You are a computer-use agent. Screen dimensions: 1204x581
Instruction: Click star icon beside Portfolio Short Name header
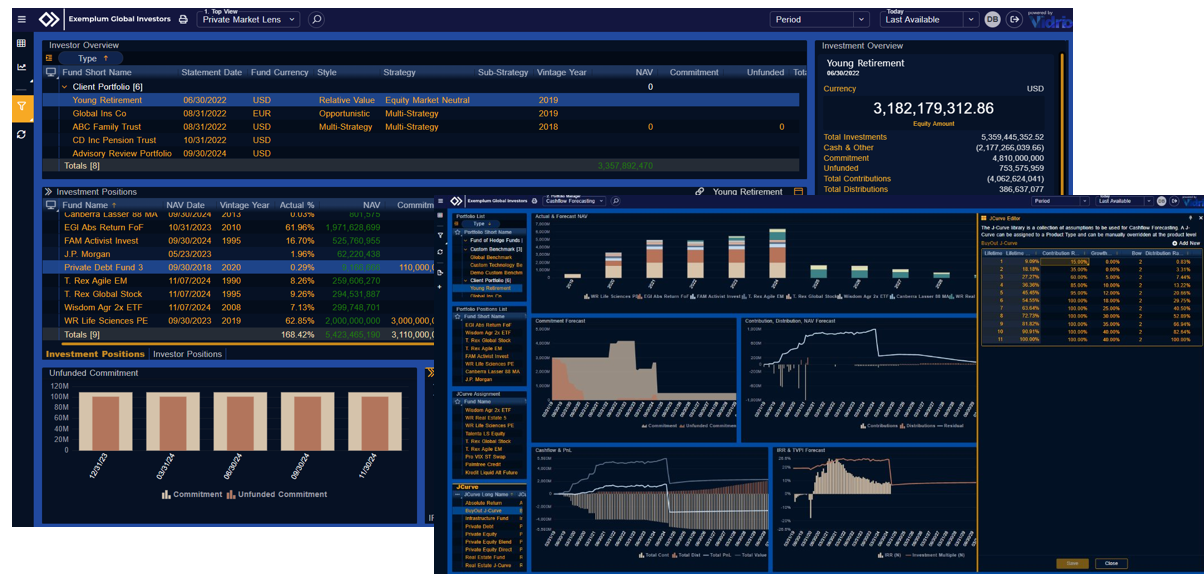coord(458,232)
